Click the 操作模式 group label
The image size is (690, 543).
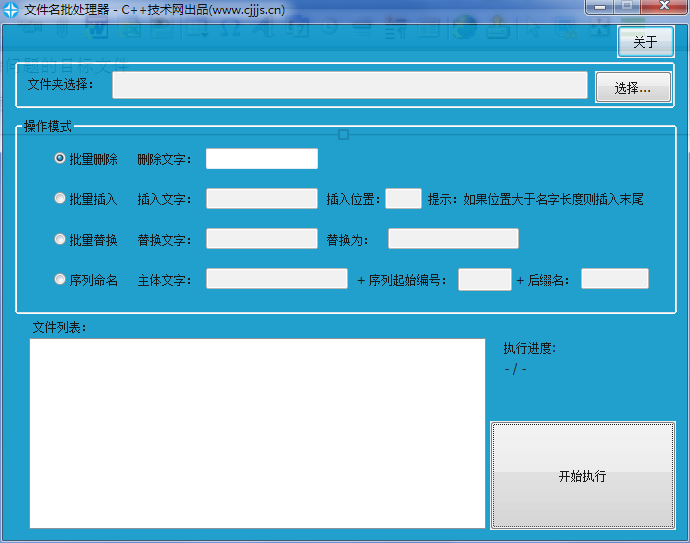(x=48, y=126)
